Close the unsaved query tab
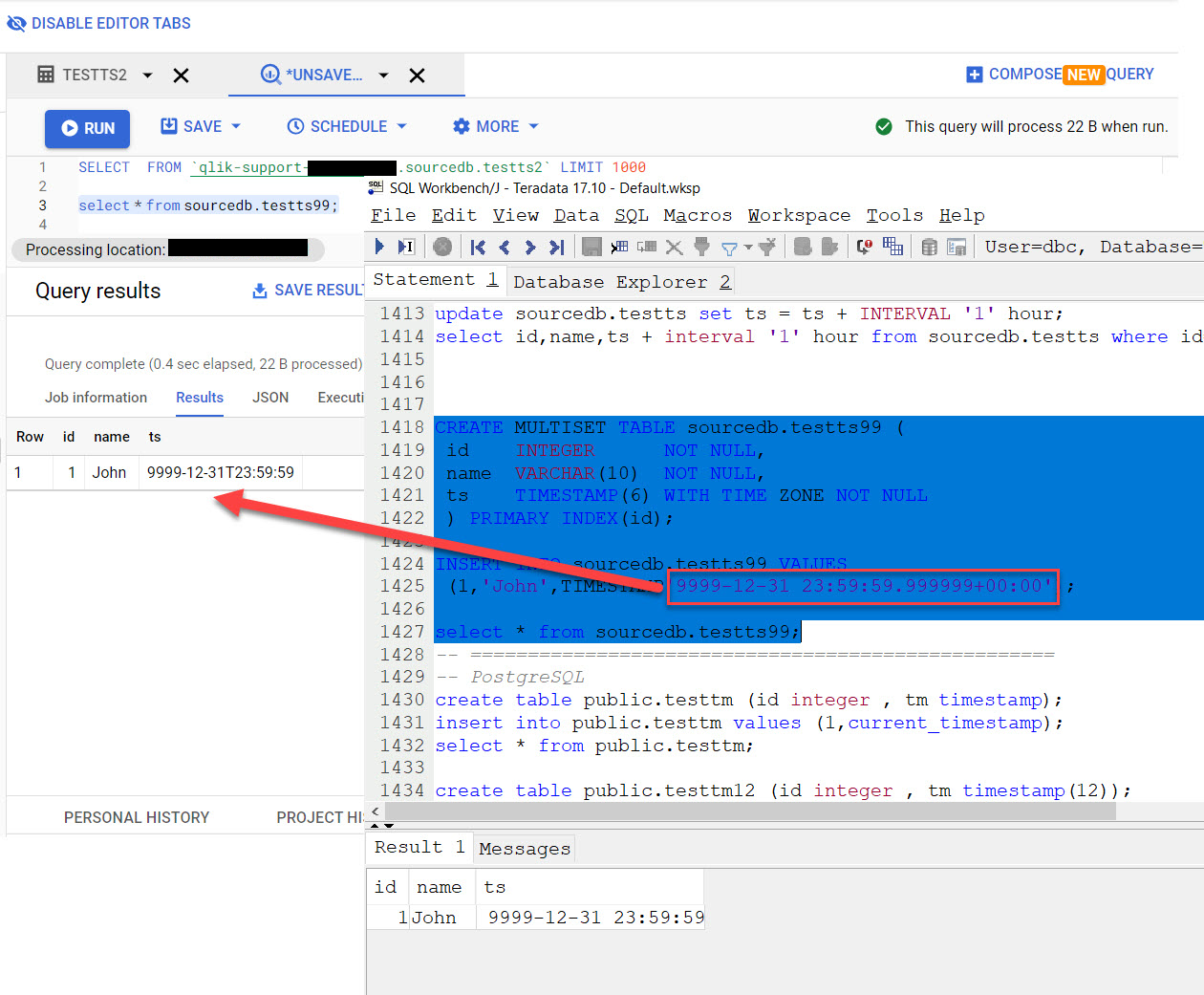Viewport: 1204px width, 995px height. tap(417, 76)
